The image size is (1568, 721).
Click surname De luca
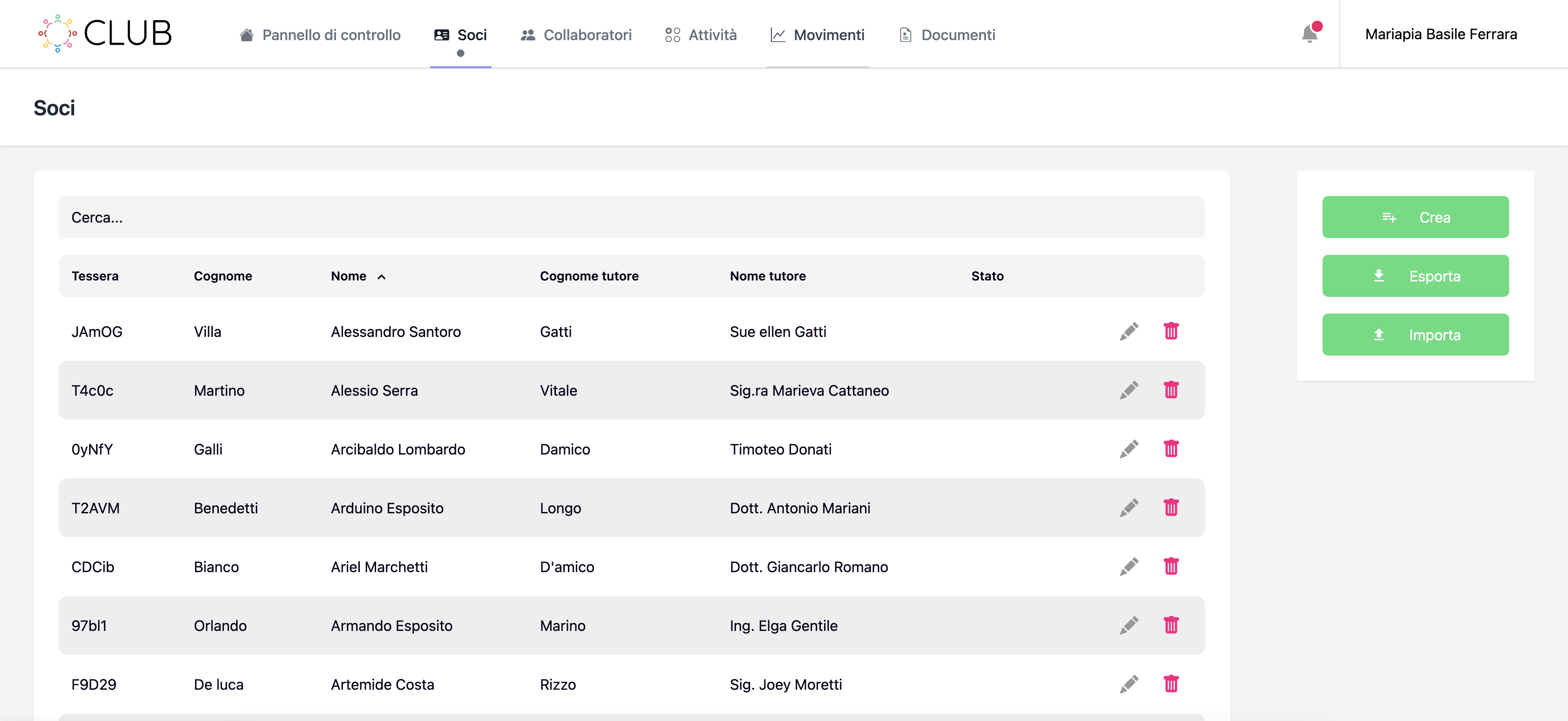pos(218,684)
